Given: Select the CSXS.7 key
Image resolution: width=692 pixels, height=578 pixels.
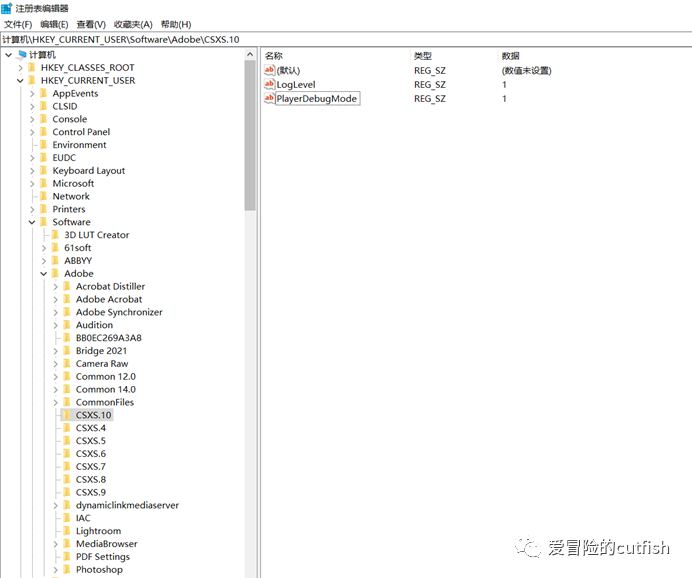Looking at the screenshot, I should [91, 466].
